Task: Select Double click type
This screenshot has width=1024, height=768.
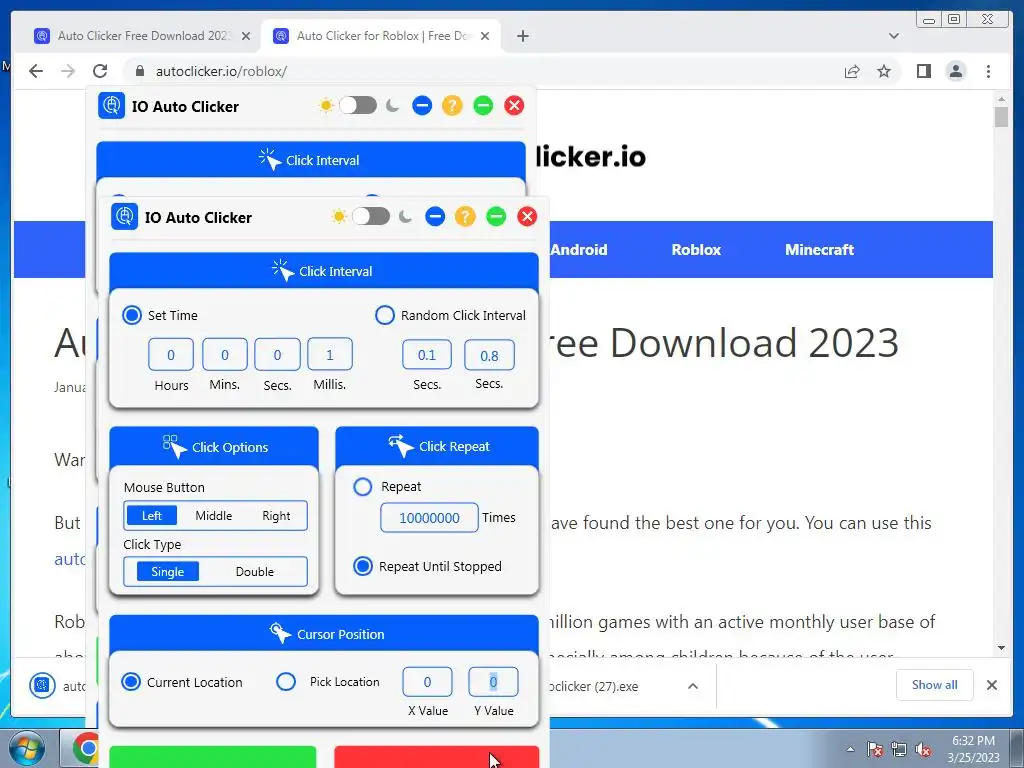Action: (x=255, y=571)
